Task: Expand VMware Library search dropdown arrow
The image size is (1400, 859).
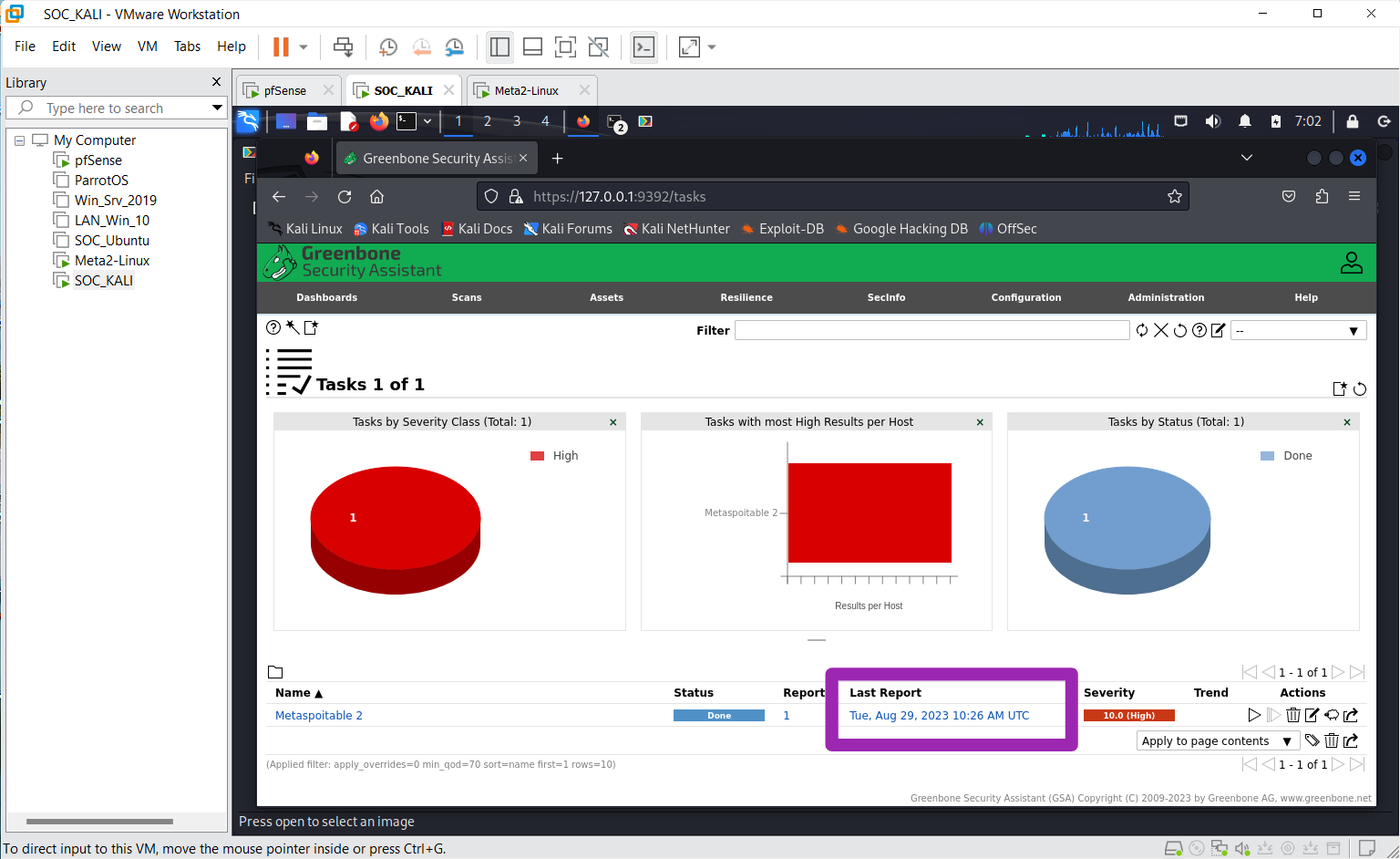Action: (x=217, y=108)
